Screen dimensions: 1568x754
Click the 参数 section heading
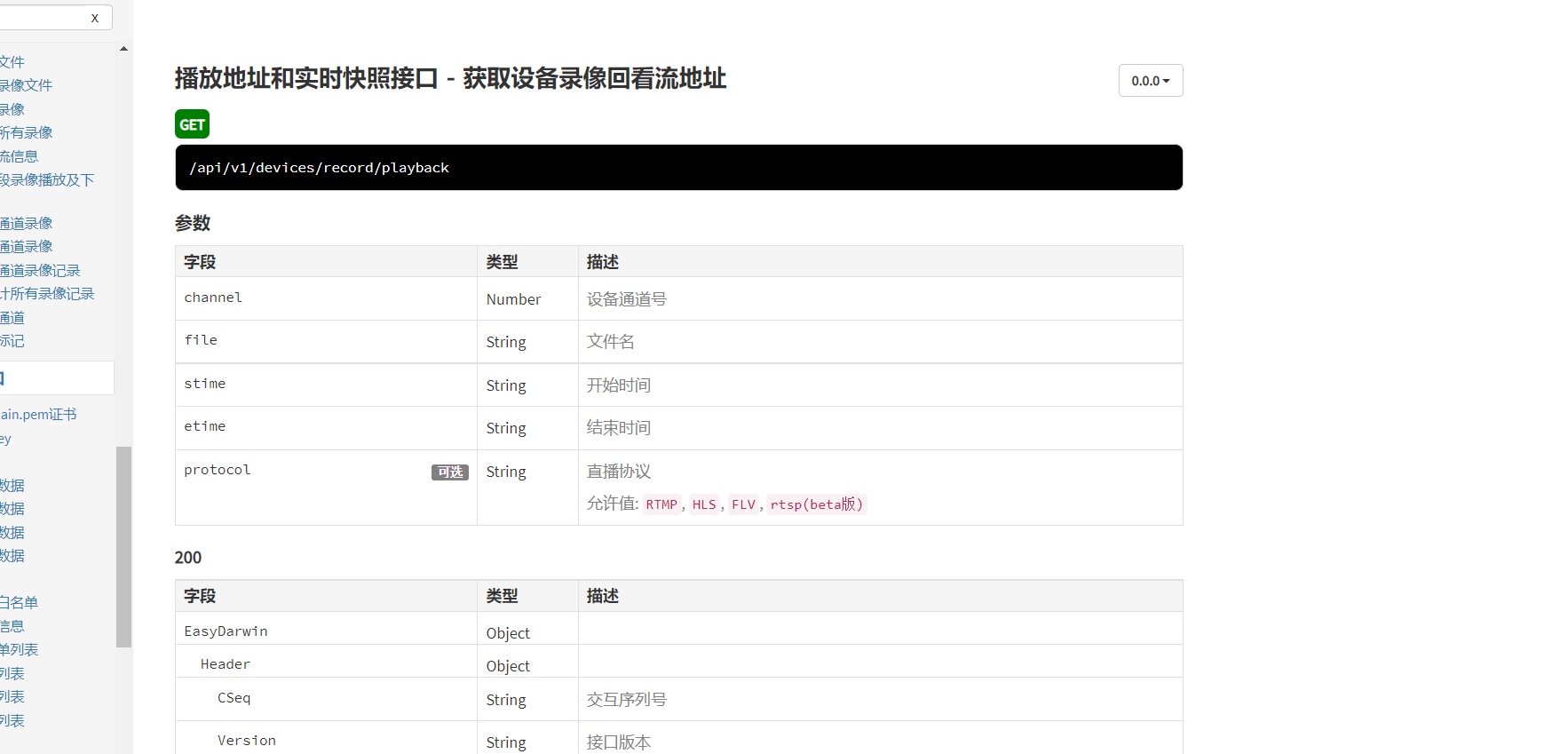(x=193, y=223)
